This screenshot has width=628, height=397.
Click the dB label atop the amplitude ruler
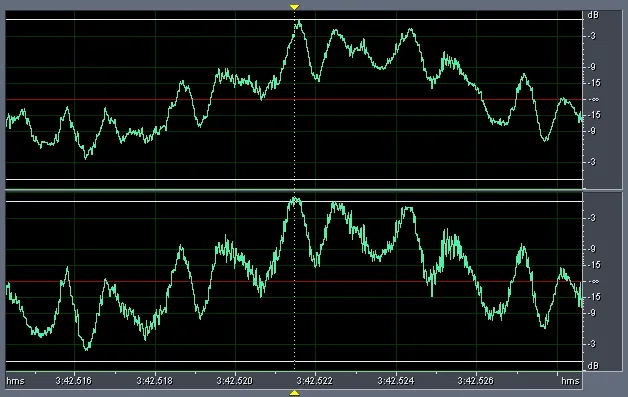[x=593, y=15]
